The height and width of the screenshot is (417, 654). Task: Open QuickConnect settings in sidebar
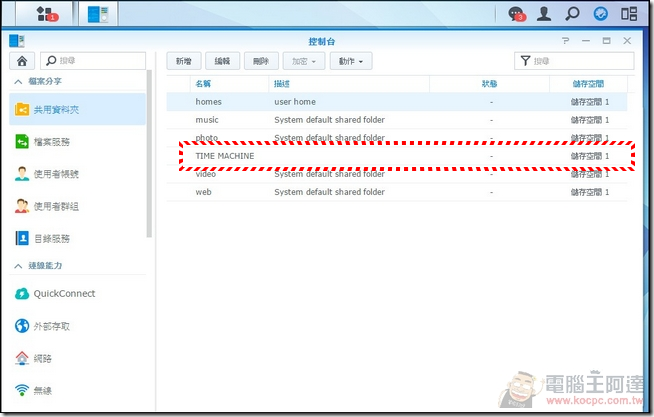click(64, 293)
